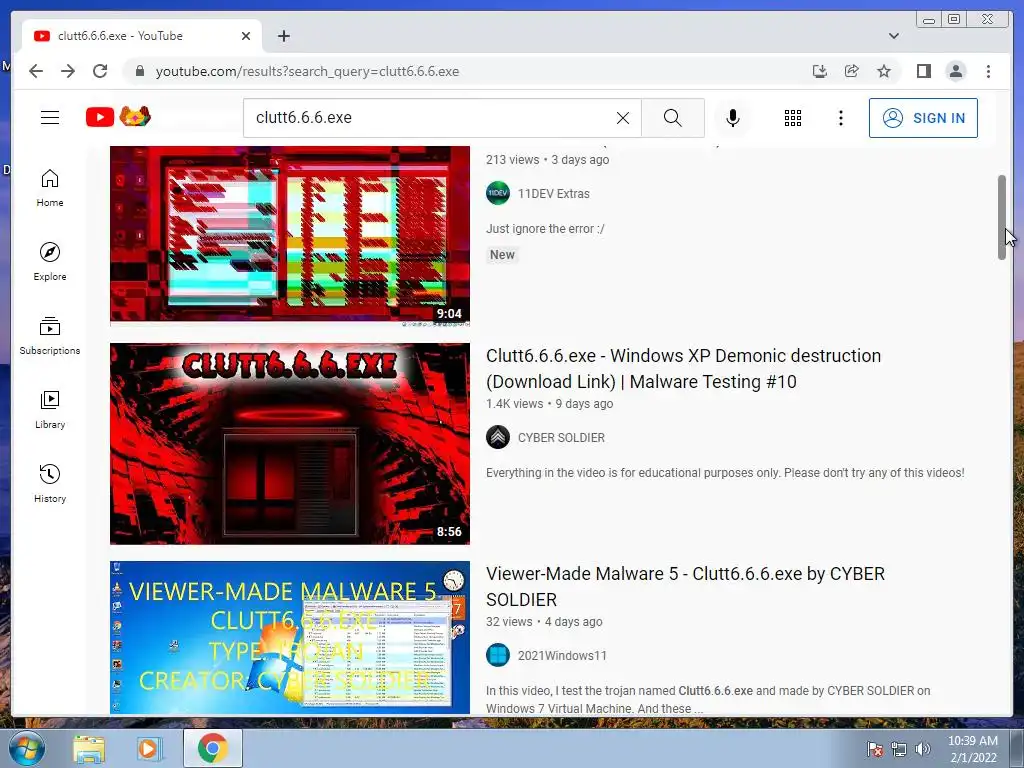Image resolution: width=1024 pixels, height=768 pixels.
Task: Open the 11DEV Extras channel avatar
Action: [498, 193]
